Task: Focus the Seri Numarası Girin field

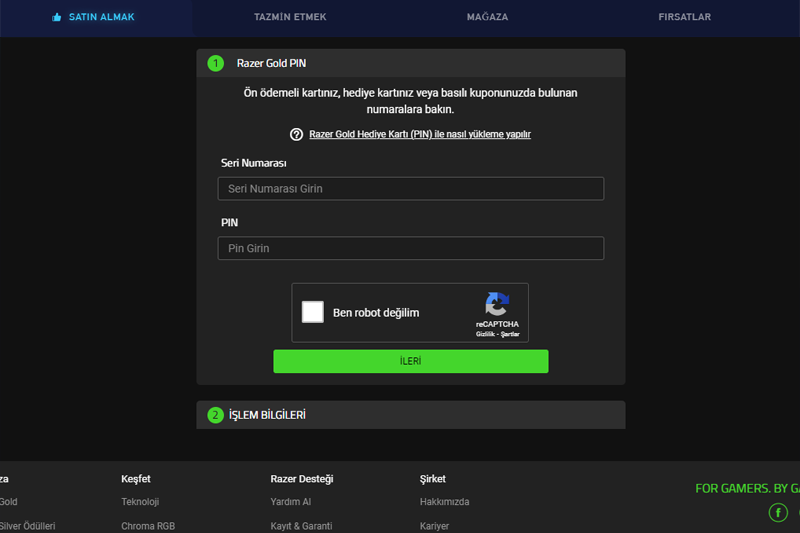Action: pos(411,189)
